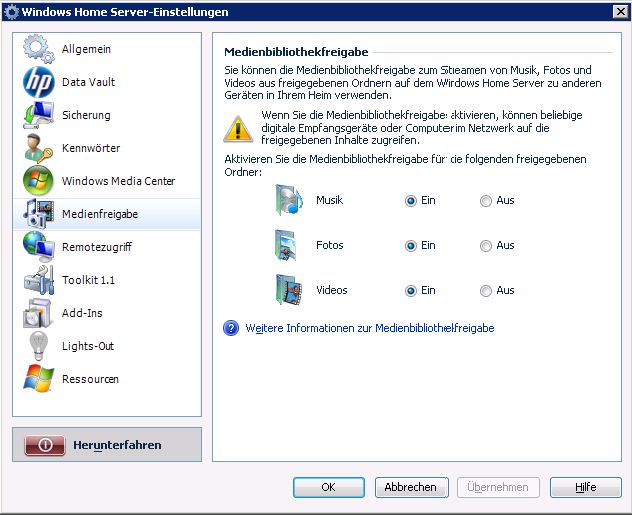This screenshot has height=515, width=632.
Task: Click the Lights-Out light bulb icon
Action: coord(38,346)
